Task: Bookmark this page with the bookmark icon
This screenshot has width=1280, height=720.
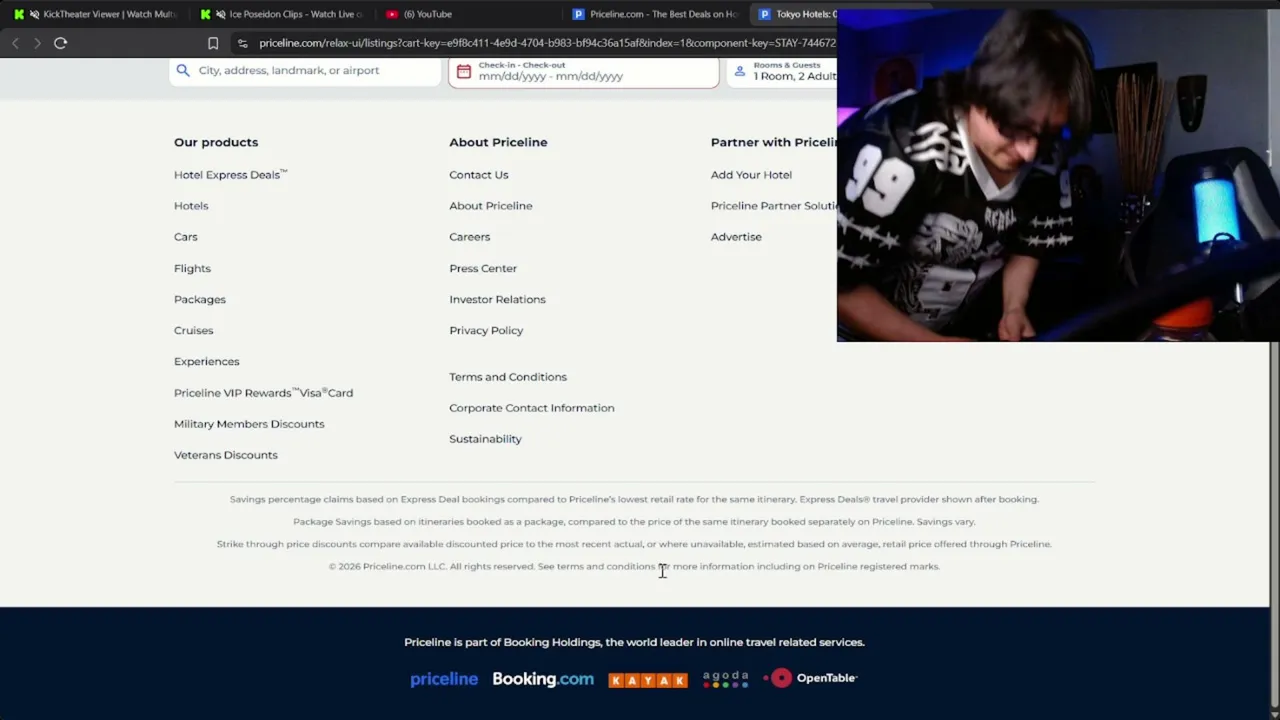Action: coord(213,43)
